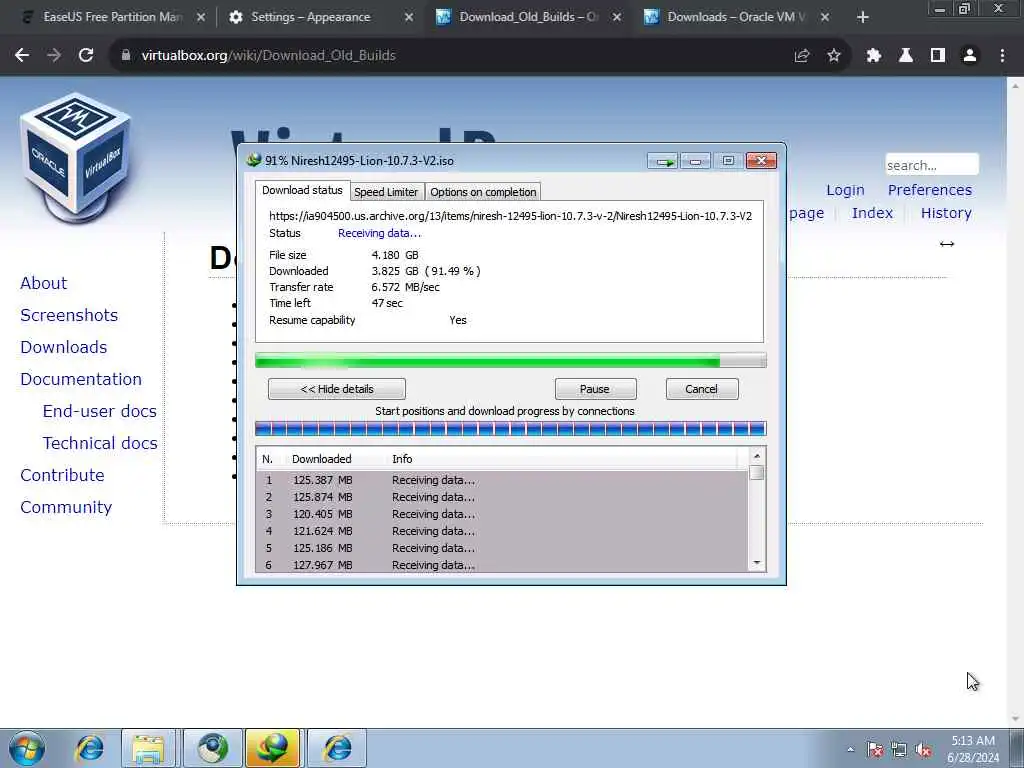Viewport: 1024px width, 768px height.
Task: Click the site lock icon in address bar
Action: [125, 56]
